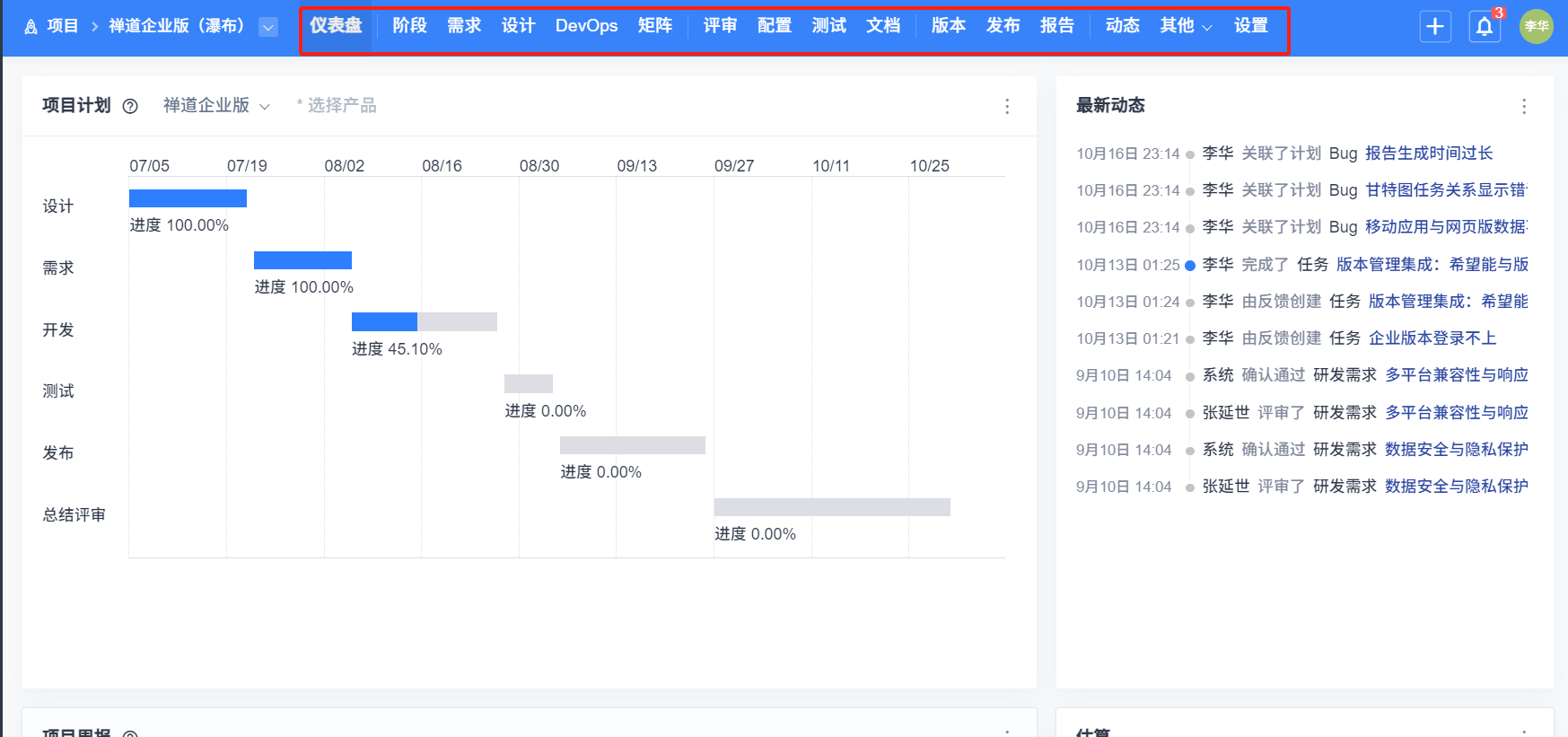1568x737 pixels.
Task: Expand the project switcher dropdown arrow
Action: (x=267, y=27)
